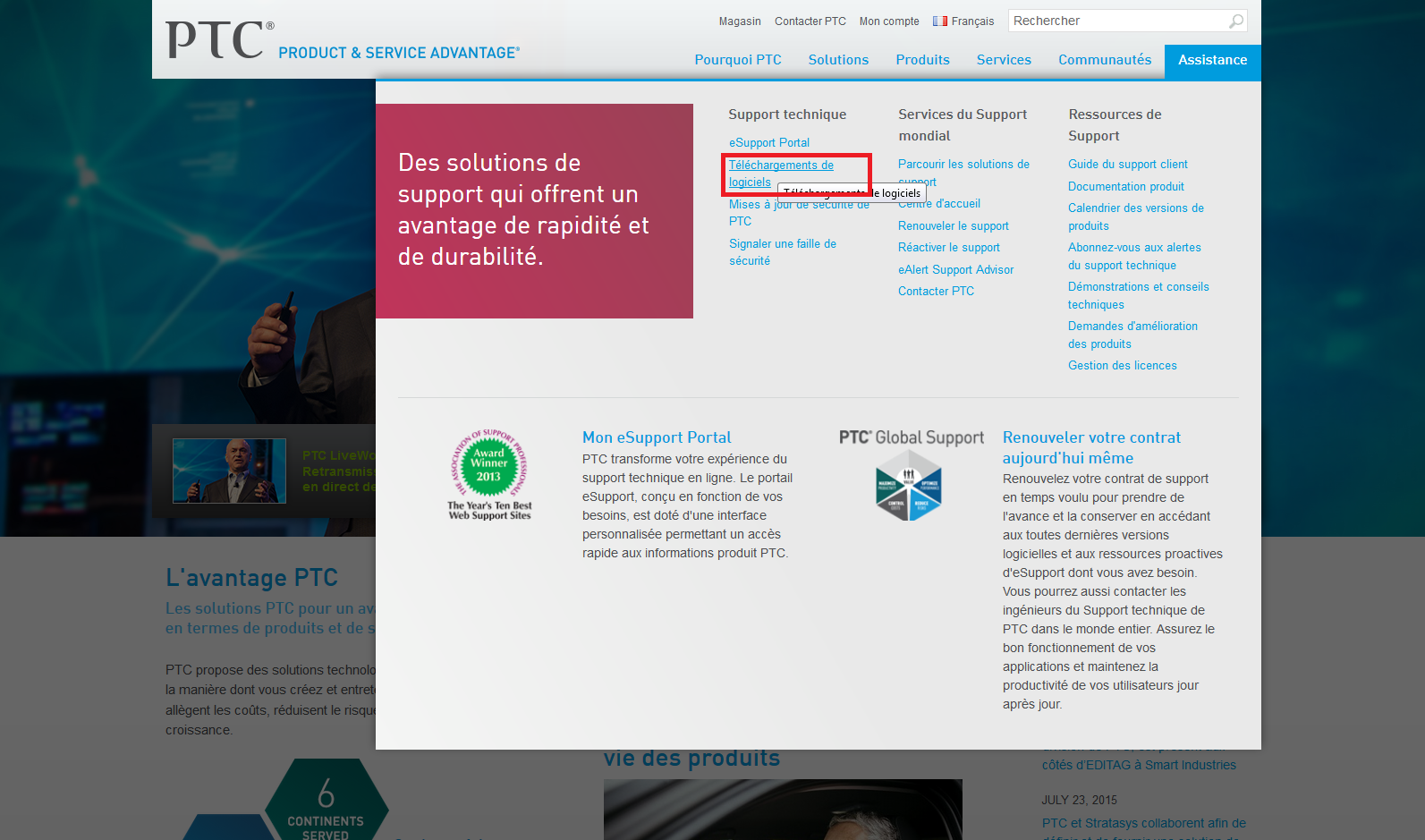Open the Produits menu

(922, 60)
